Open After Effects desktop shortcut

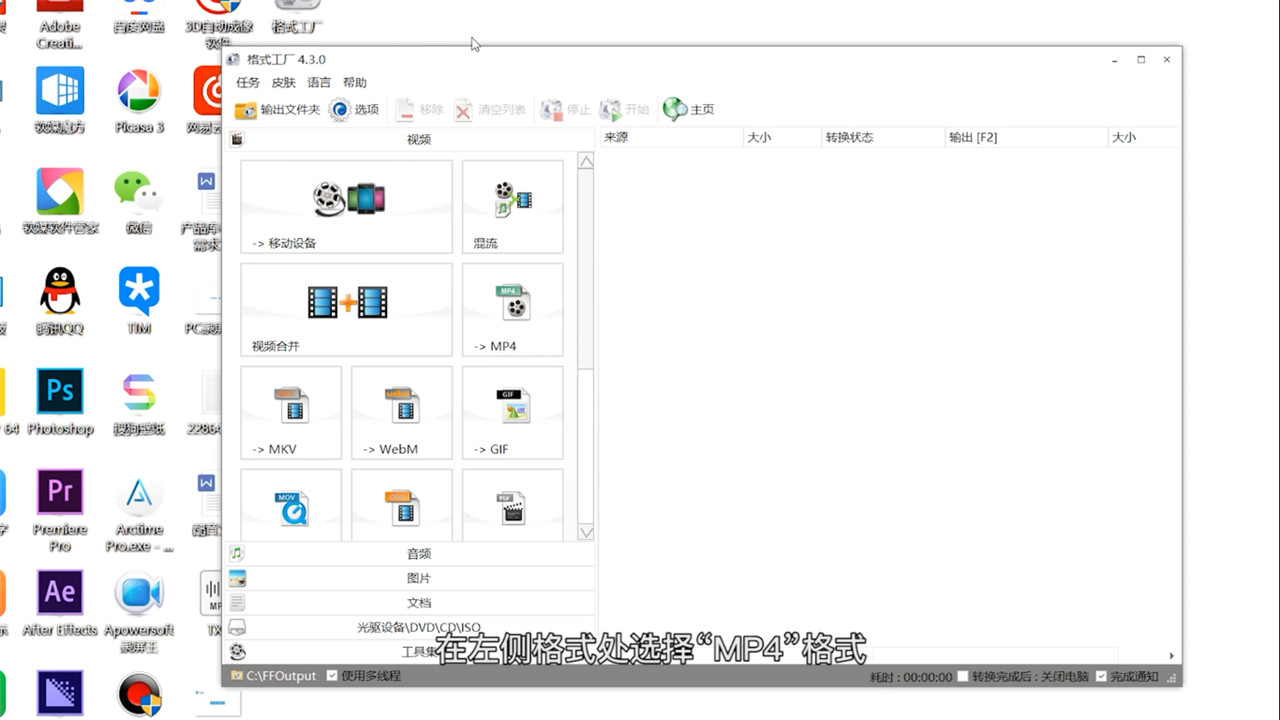pyautogui.click(x=60, y=603)
